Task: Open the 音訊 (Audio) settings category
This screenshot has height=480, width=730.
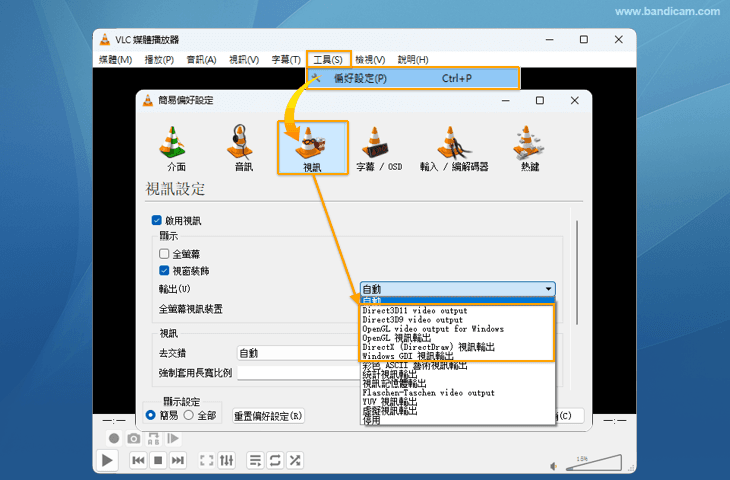Action: tap(242, 149)
